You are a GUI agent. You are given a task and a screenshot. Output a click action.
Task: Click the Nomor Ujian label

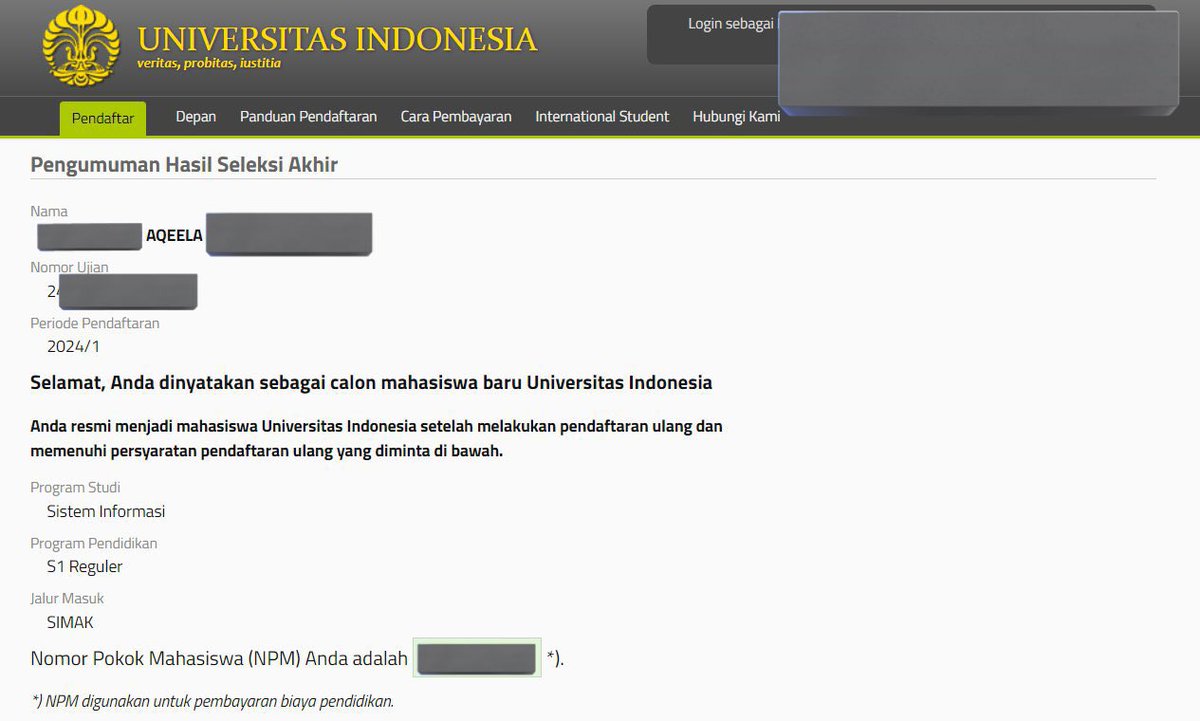pos(69,267)
